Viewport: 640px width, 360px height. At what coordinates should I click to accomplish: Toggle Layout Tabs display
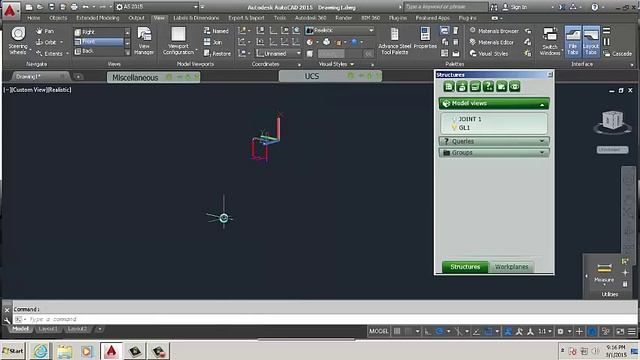click(591, 41)
